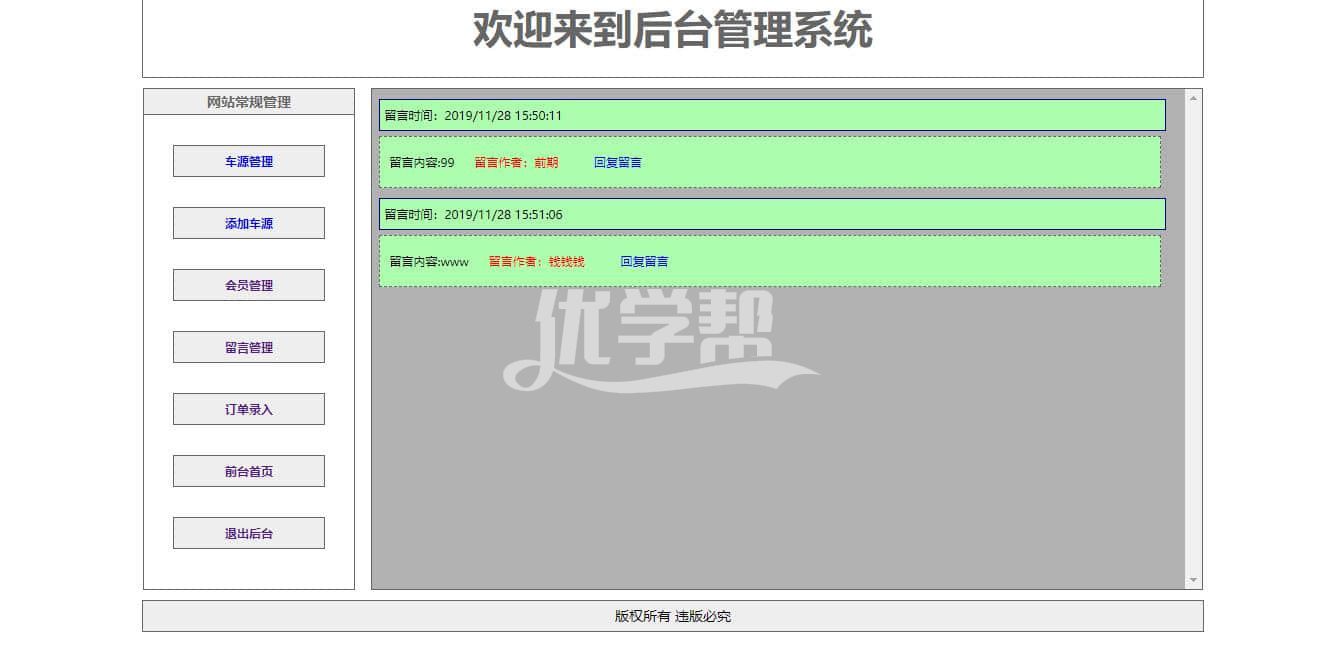The width and height of the screenshot is (1322, 670).
Task: Click the 网站常规管理 sidebar header
Action: 248,102
